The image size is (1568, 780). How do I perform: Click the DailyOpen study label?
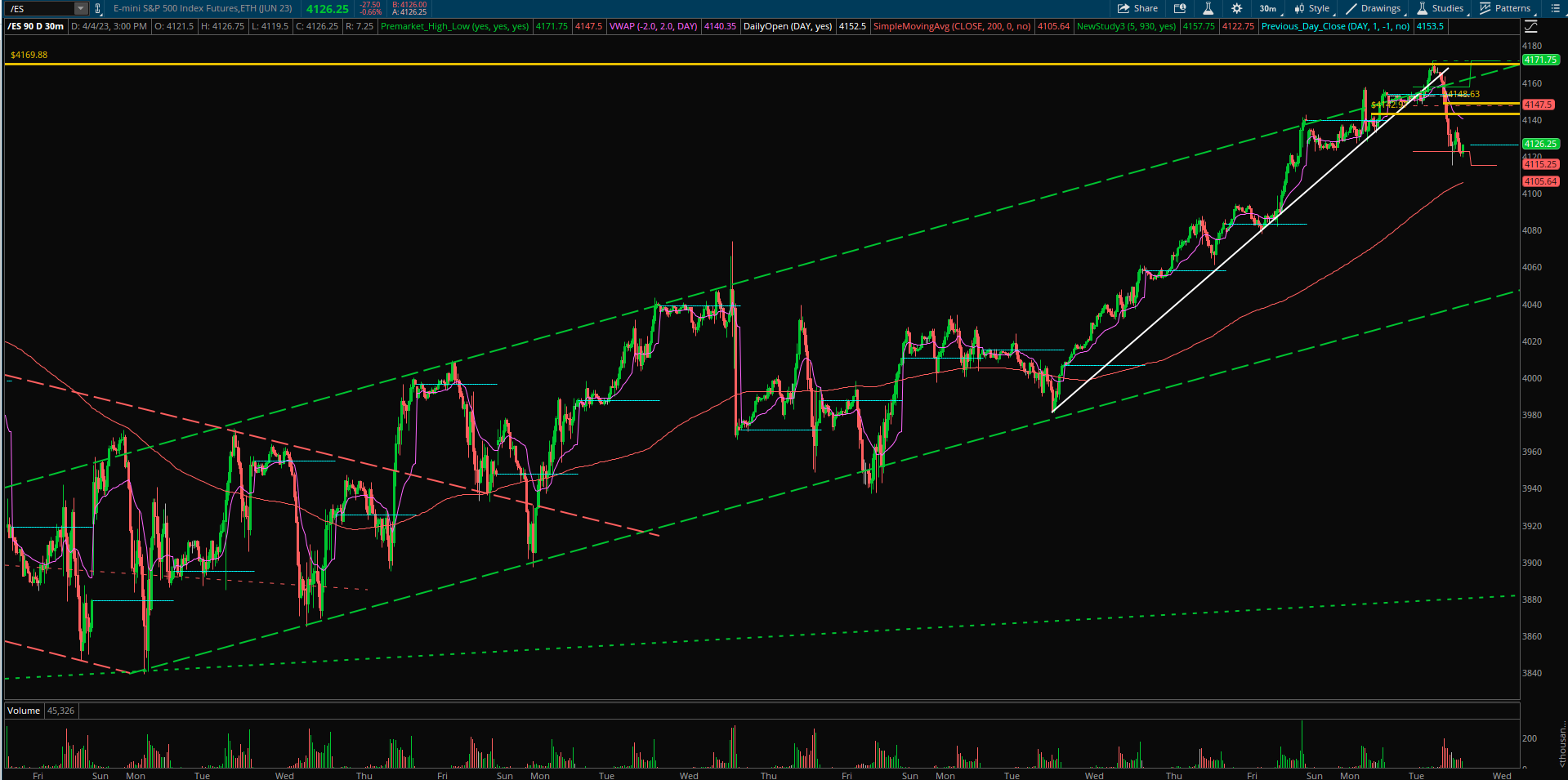tap(787, 26)
